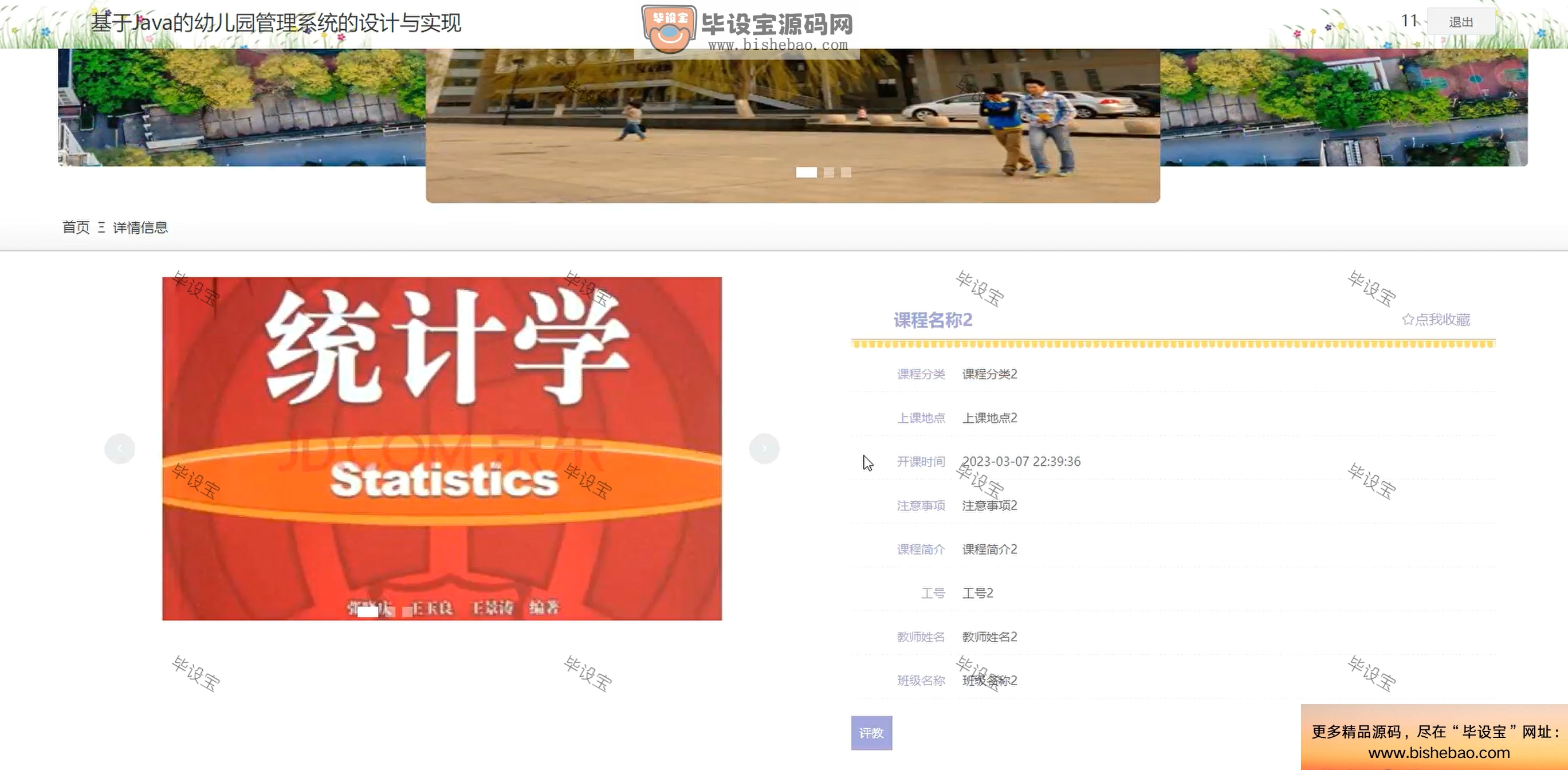Show previous course image with left arrow
This screenshot has height=770, width=1568.
[x=120, y=449]
